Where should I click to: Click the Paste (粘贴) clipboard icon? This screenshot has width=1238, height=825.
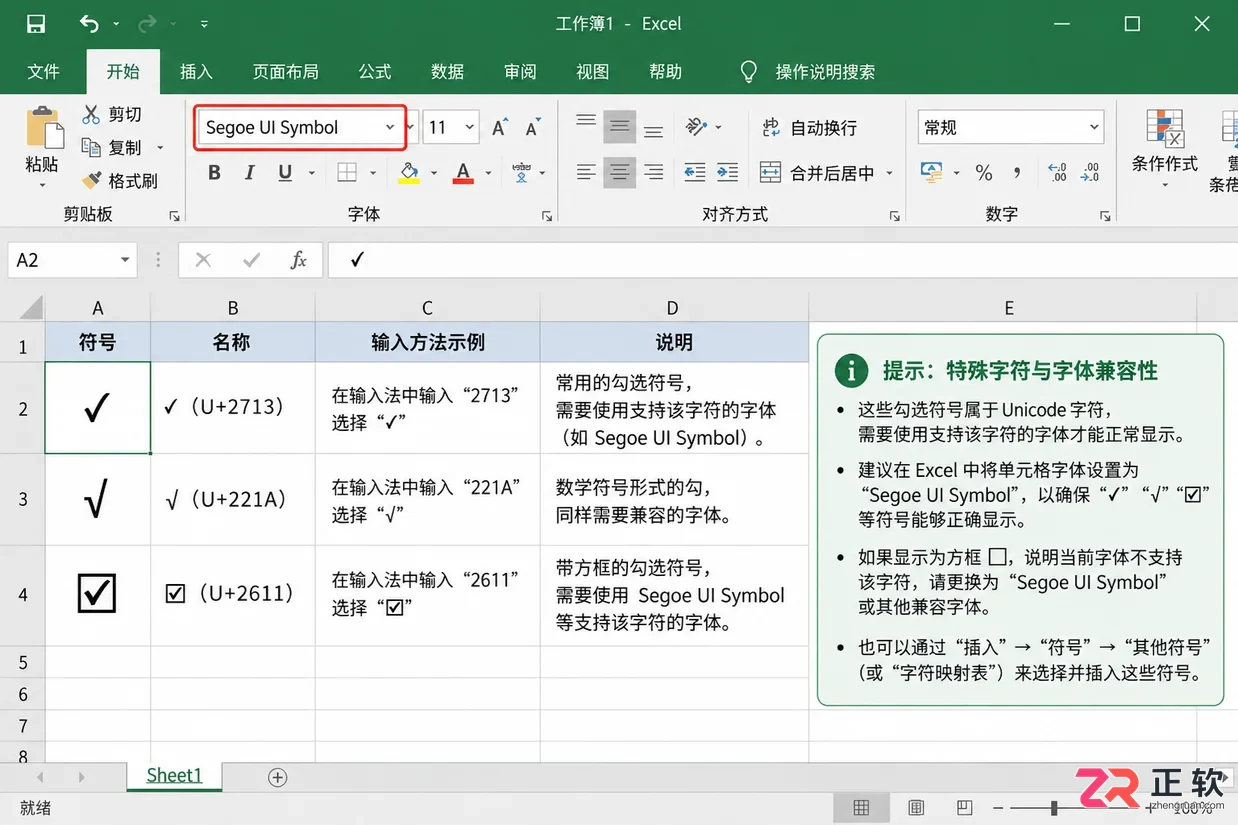(43, 128)
